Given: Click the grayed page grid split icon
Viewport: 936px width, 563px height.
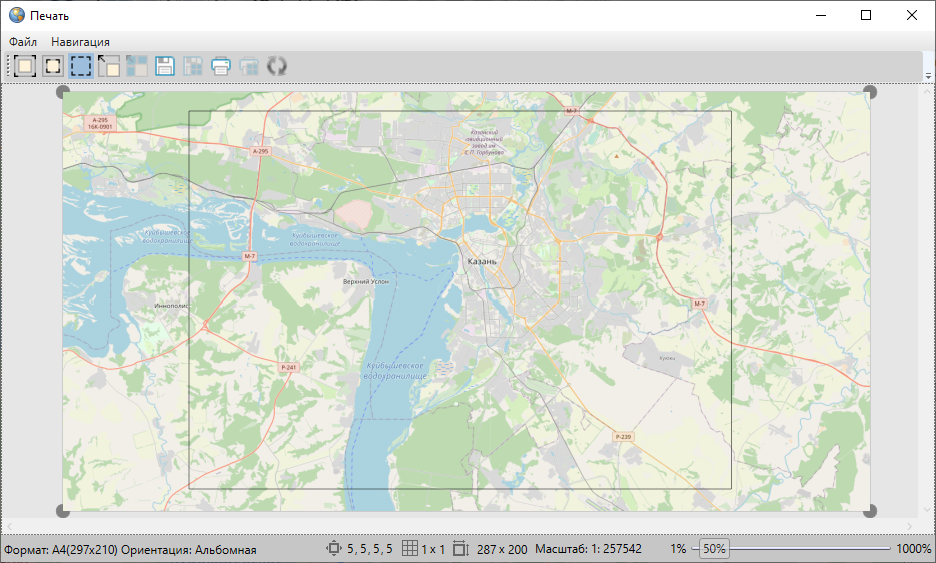Looking at the screenshot, I should pyautogui.click(x=137, y=67).
